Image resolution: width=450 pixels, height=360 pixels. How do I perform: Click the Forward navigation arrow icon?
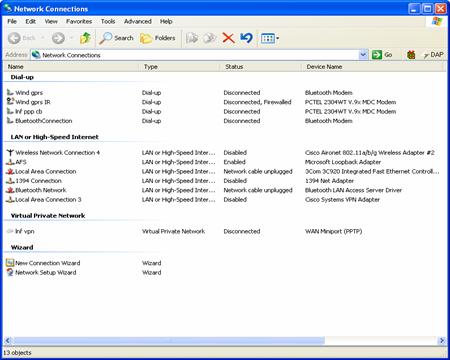58,38
